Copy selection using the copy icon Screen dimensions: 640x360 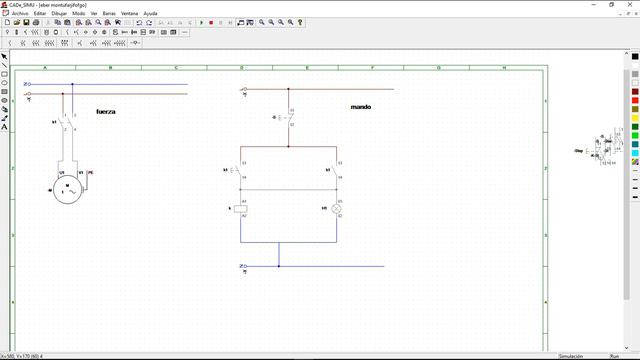click(58, 22)
